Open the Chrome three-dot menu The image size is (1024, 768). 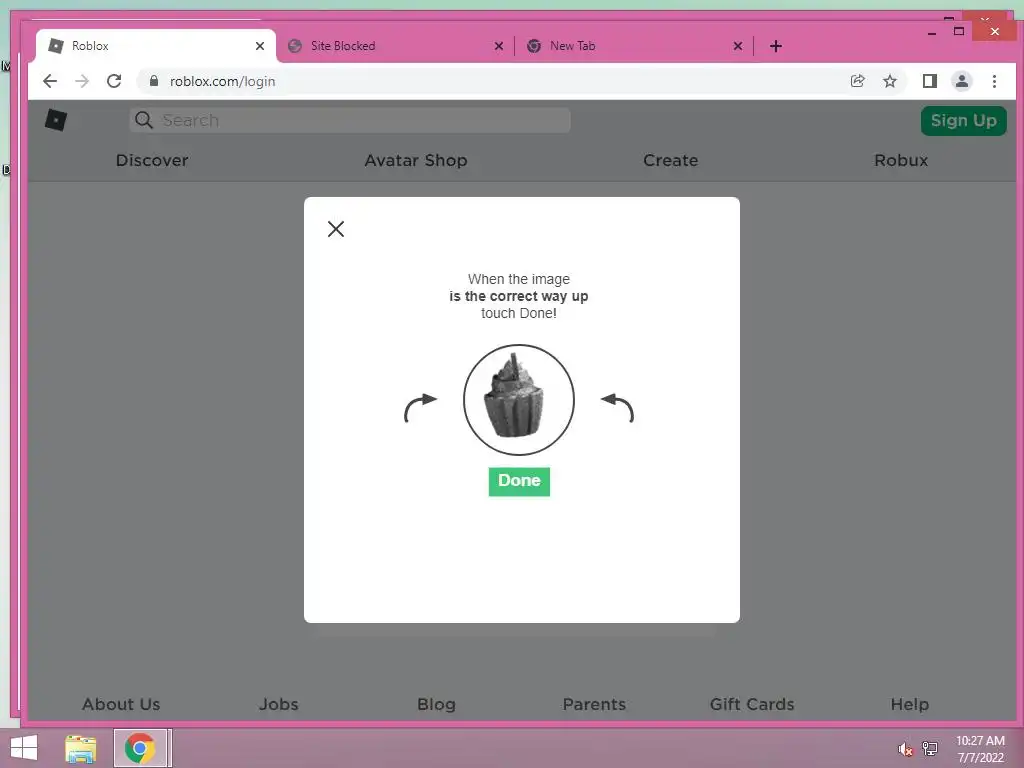[994, 81]
